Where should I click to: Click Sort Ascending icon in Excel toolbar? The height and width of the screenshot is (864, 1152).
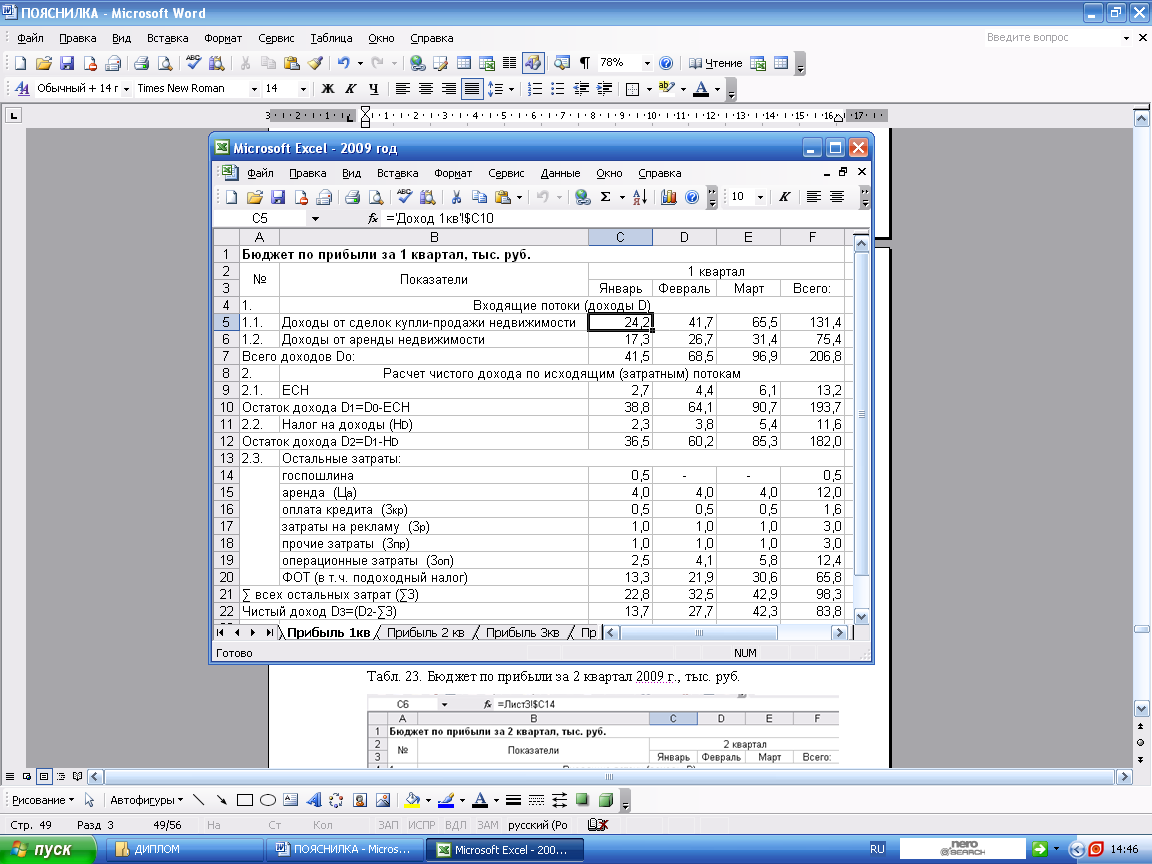tap(641, 197)
